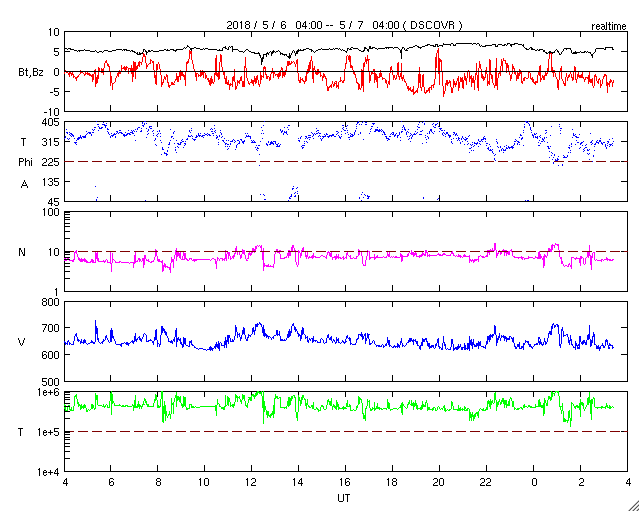Image resolution: width=640 pixels, height=512 pixels.
Task: Click the "V" velocity panel label
Action: click(x=22, y=342)
